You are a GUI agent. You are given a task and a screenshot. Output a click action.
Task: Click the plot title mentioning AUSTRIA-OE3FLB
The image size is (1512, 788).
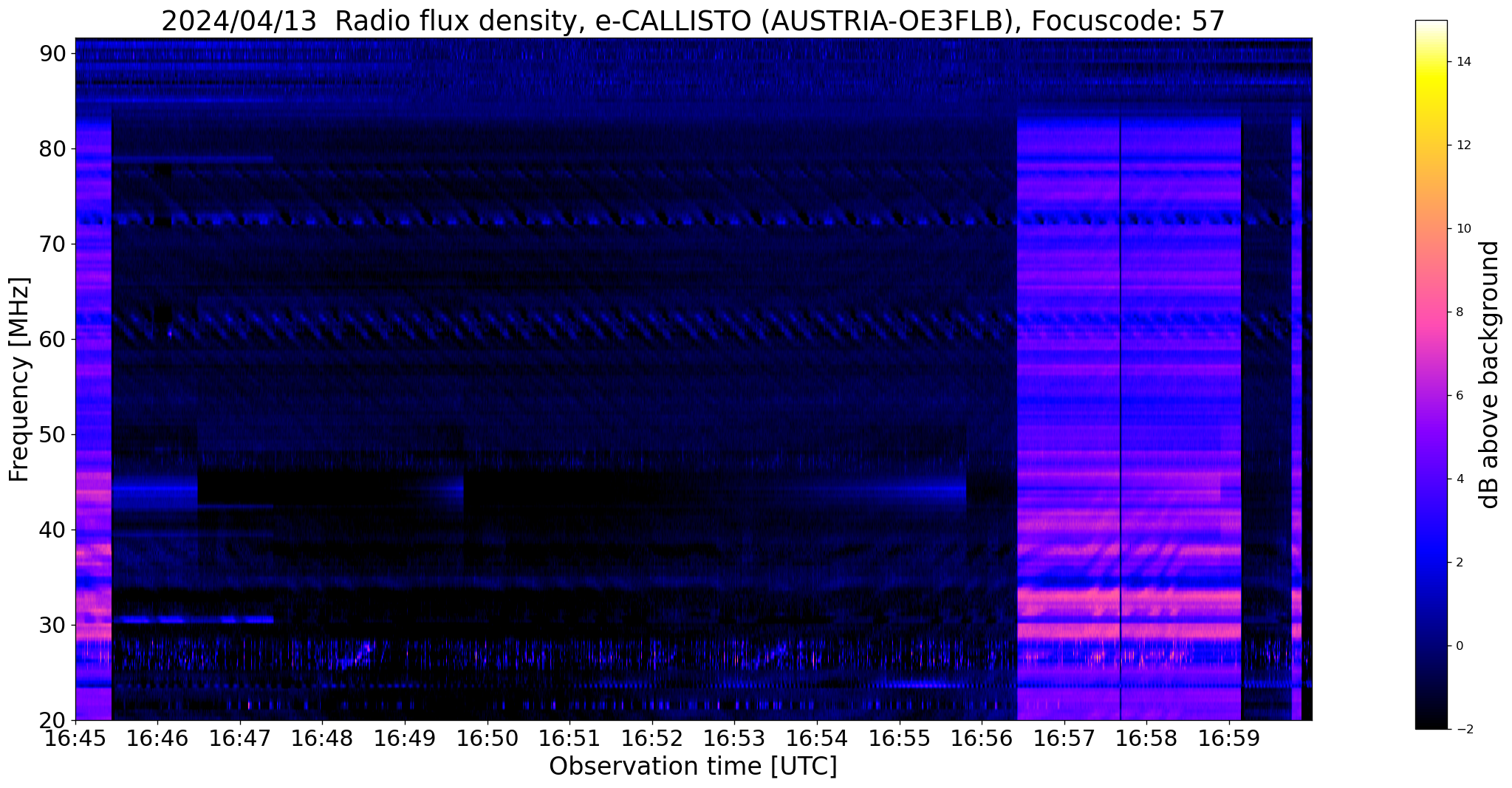pyautogui.click(x=693, y=21)
